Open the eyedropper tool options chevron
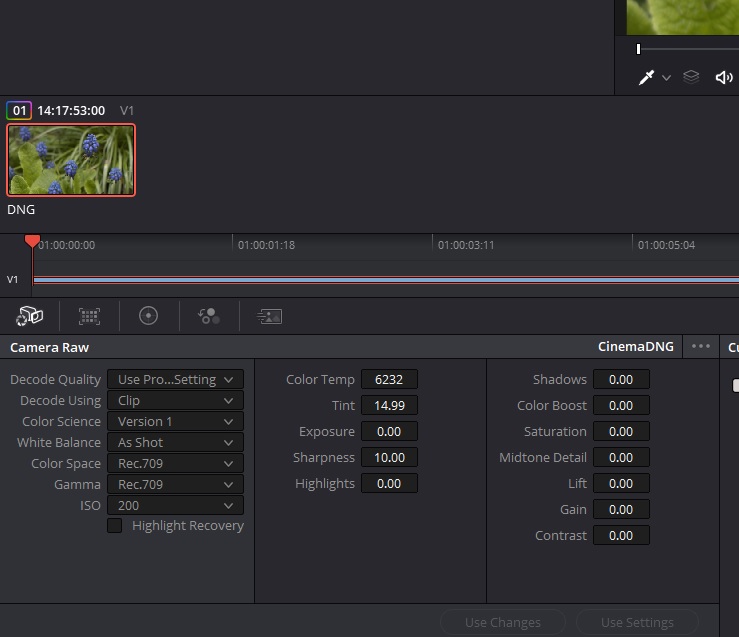739x637 pixels. coord(666,78)
